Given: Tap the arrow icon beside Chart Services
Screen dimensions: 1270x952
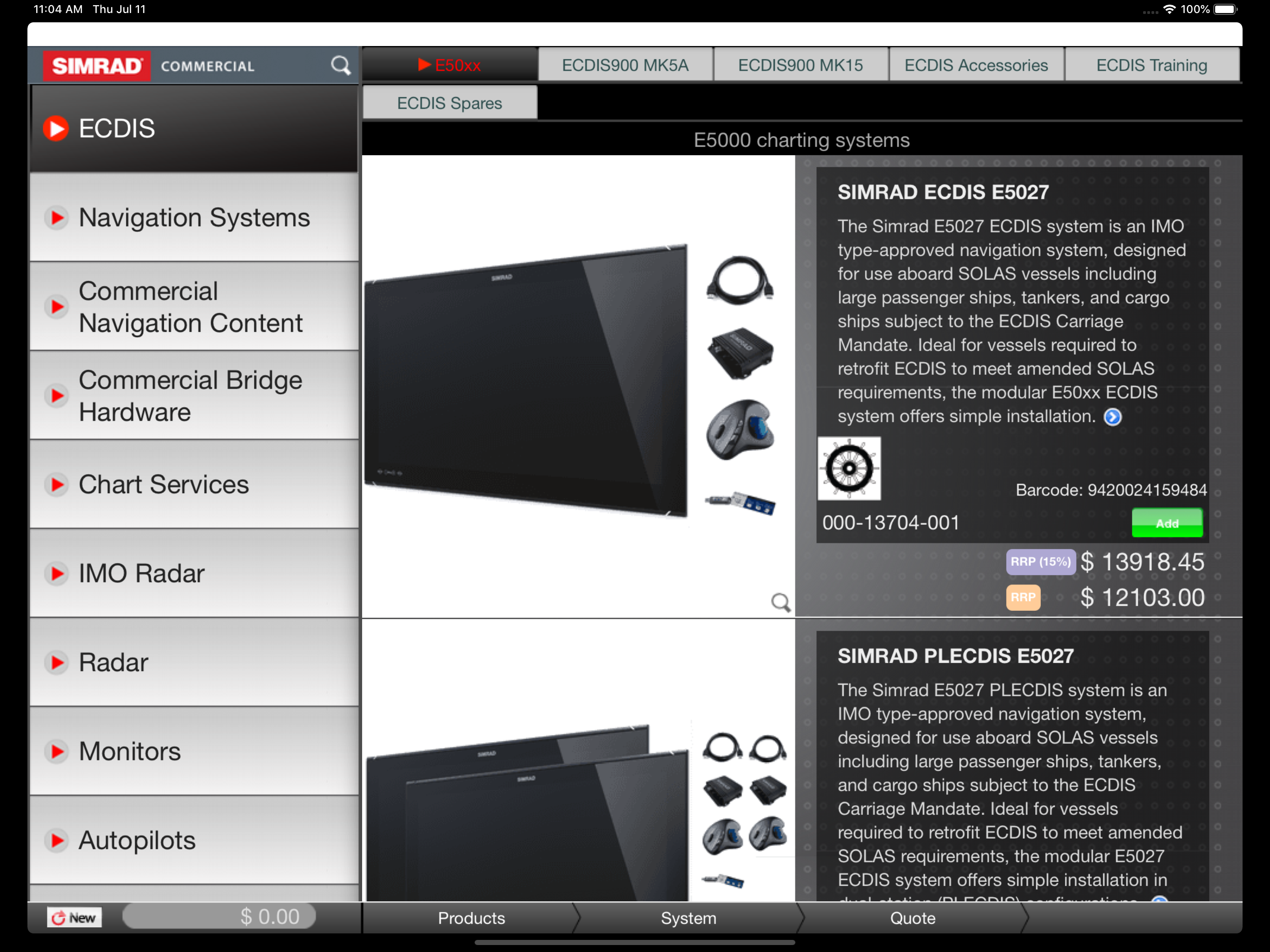Looking at the screenshot, I should [x=56, y=485].
